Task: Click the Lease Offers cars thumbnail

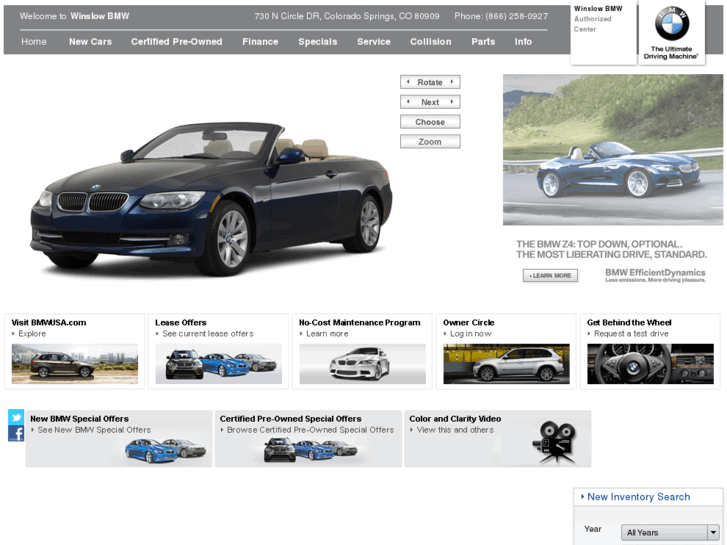Action: tap(218, 364)
